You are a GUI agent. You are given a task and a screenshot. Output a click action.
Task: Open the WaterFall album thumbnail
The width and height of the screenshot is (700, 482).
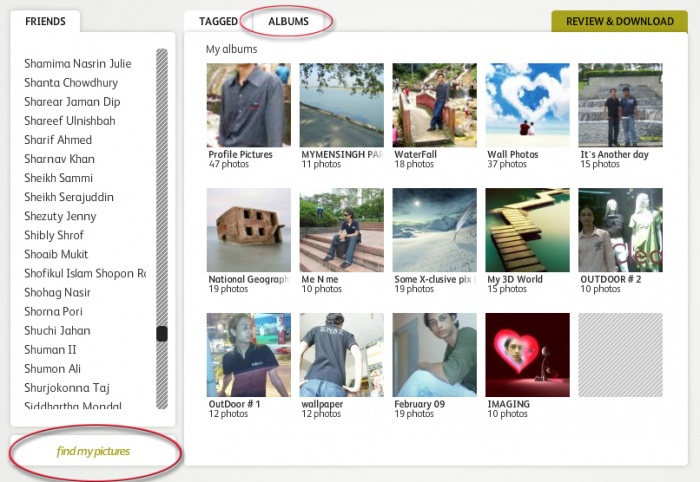[x=434, y=105]
